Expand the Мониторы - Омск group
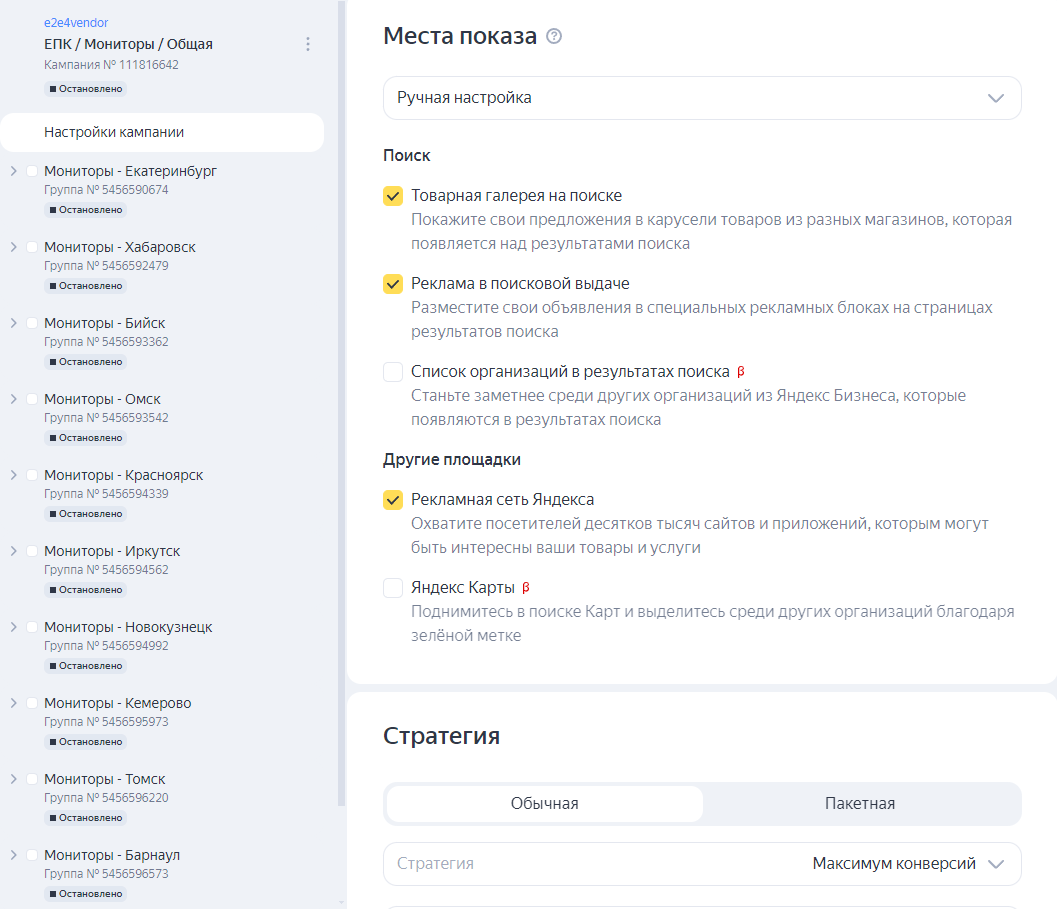 13,399
